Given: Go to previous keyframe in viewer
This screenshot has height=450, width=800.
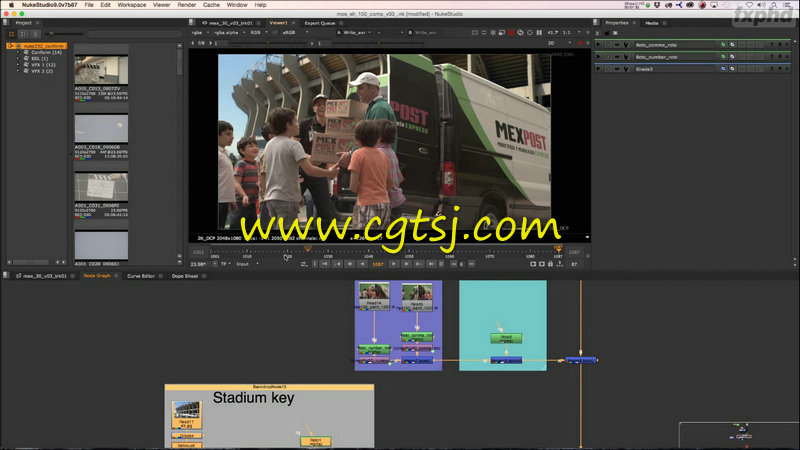Looking at the screenshot, I should pos(337,264).
